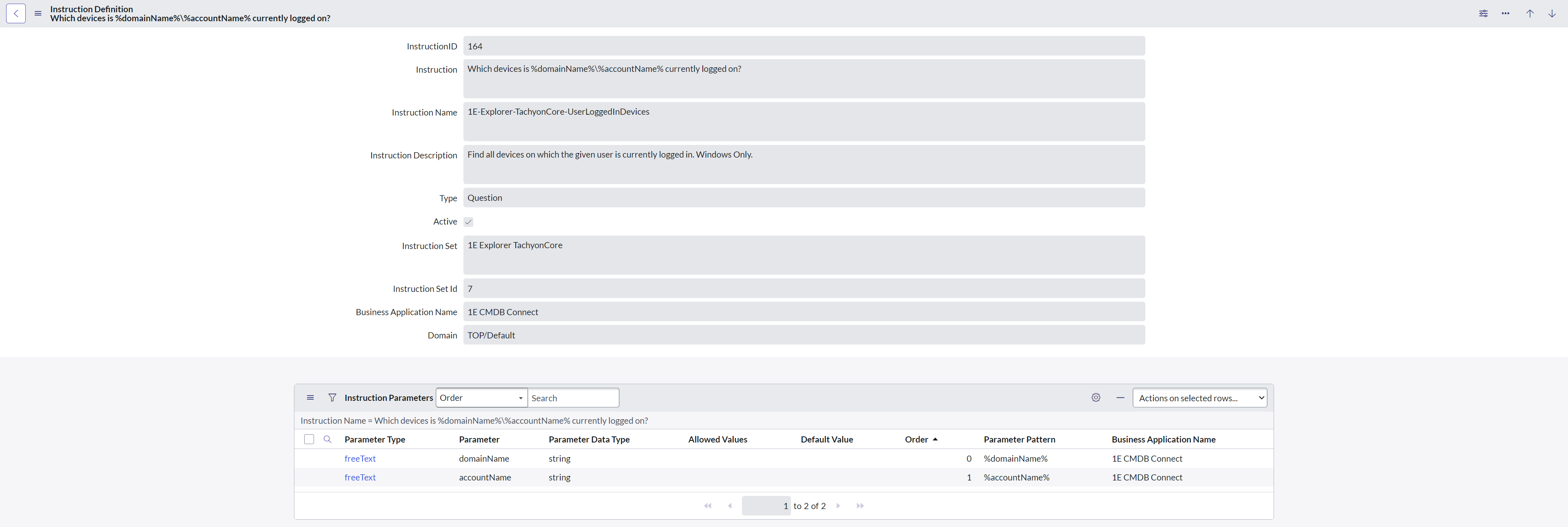Click the %accountName% pattern cell

pyautogui.click(x=1016, y=478)
